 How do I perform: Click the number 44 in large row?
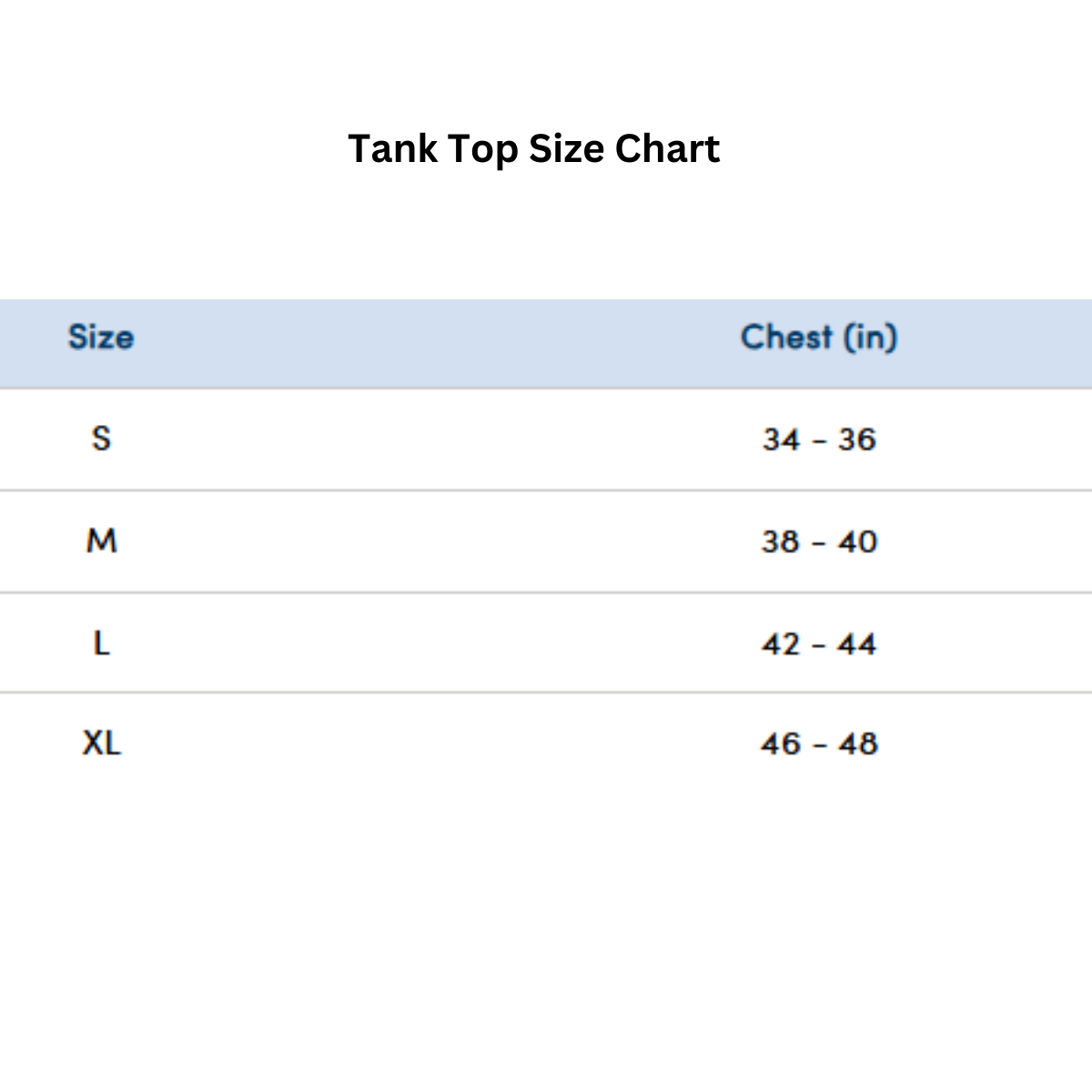[x=857, y=644]
